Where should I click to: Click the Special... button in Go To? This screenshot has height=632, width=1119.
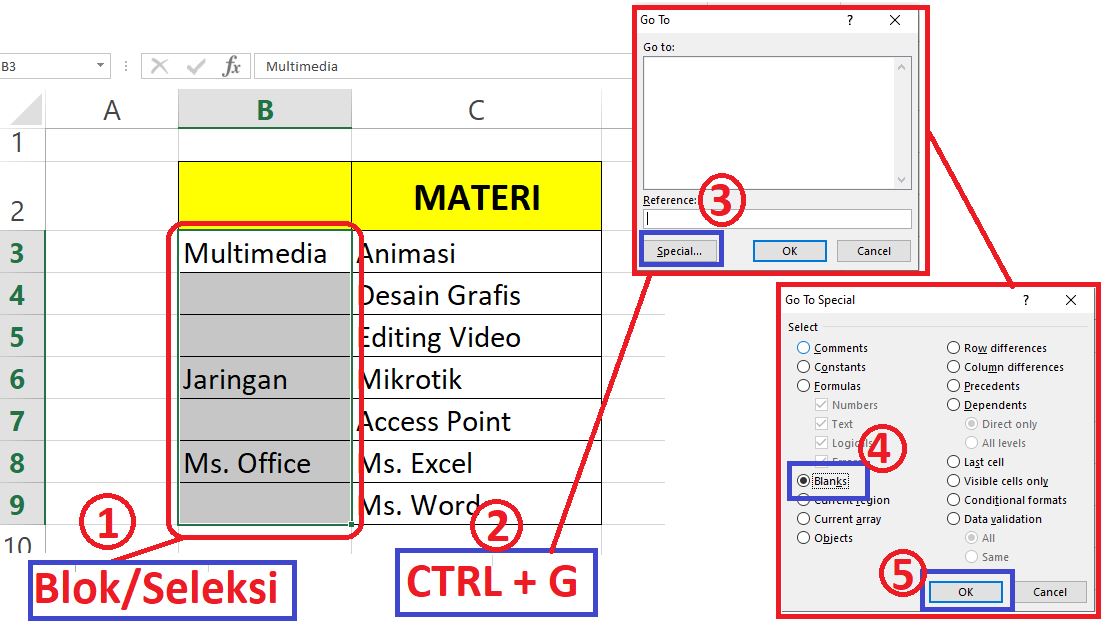(x=679, y=251)
